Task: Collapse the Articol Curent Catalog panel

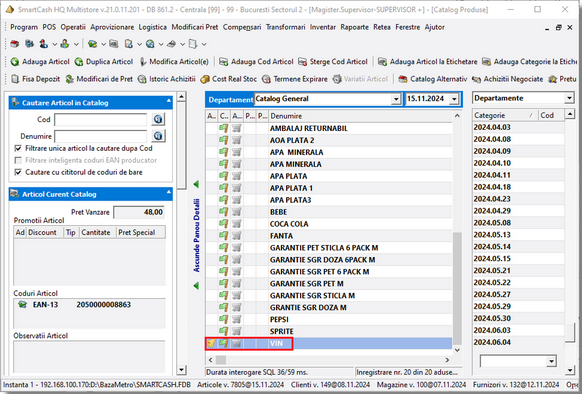Action: click(169, 192)
